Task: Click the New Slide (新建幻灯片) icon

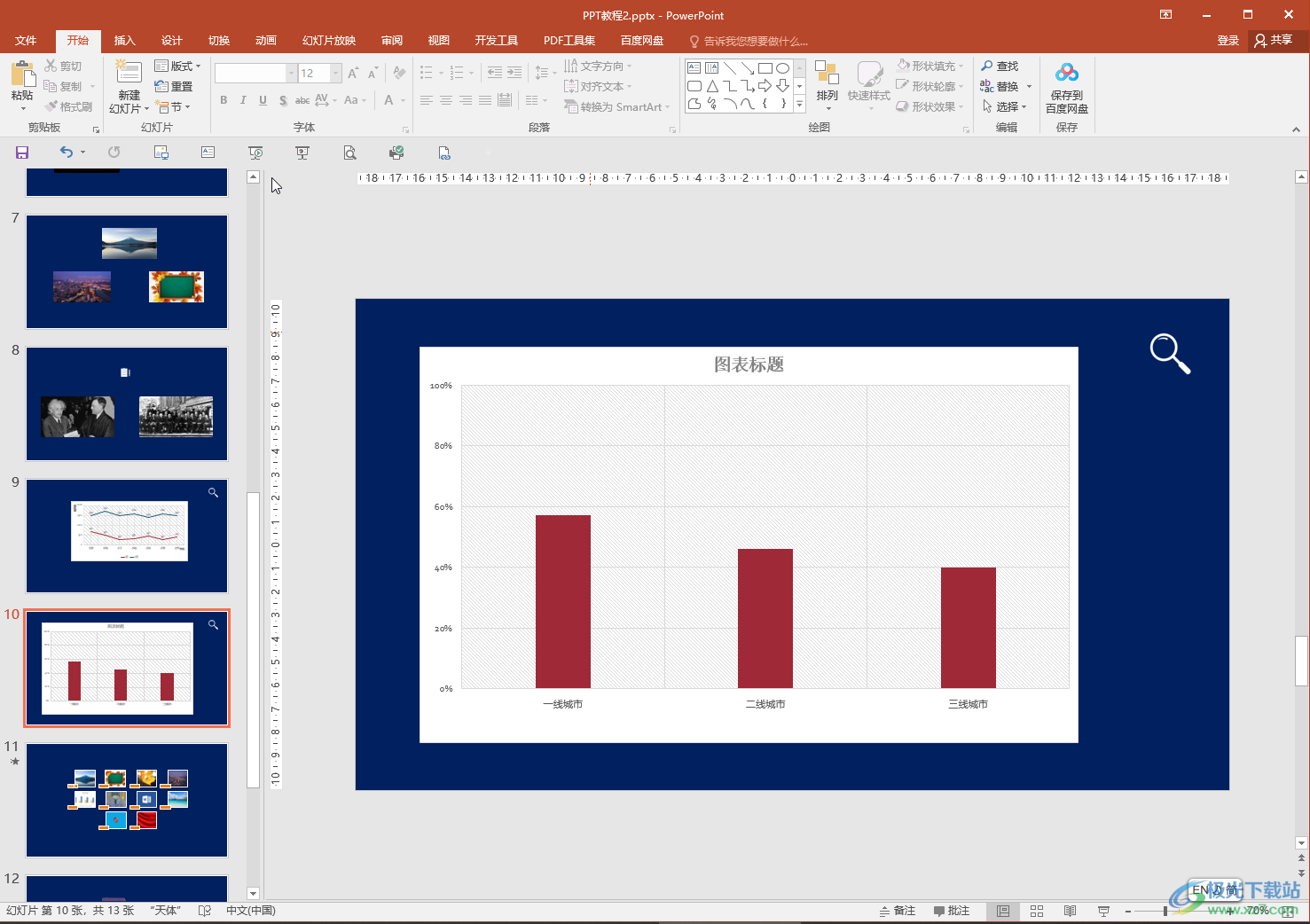Action: (x=129, y=73)
